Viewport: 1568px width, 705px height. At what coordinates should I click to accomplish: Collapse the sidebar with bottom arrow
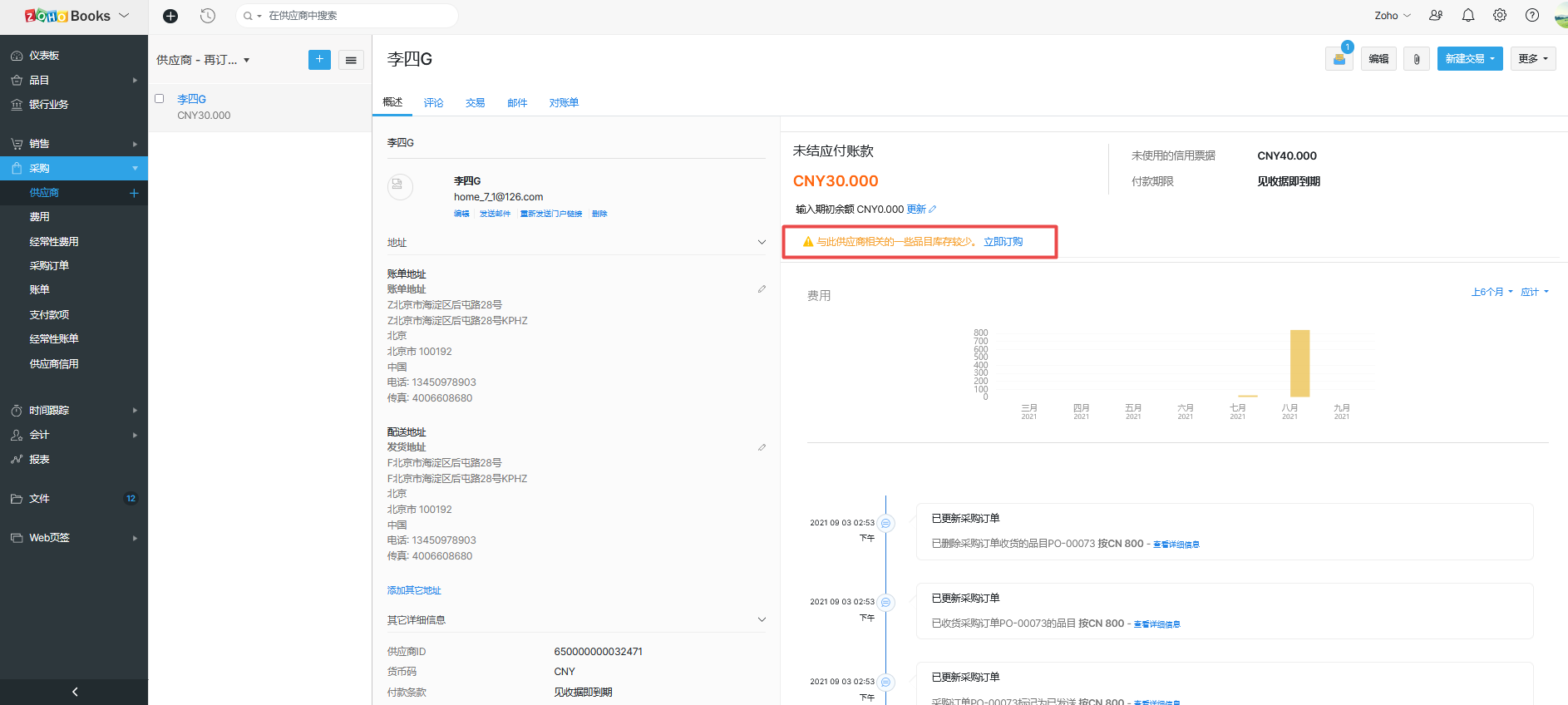74,692
